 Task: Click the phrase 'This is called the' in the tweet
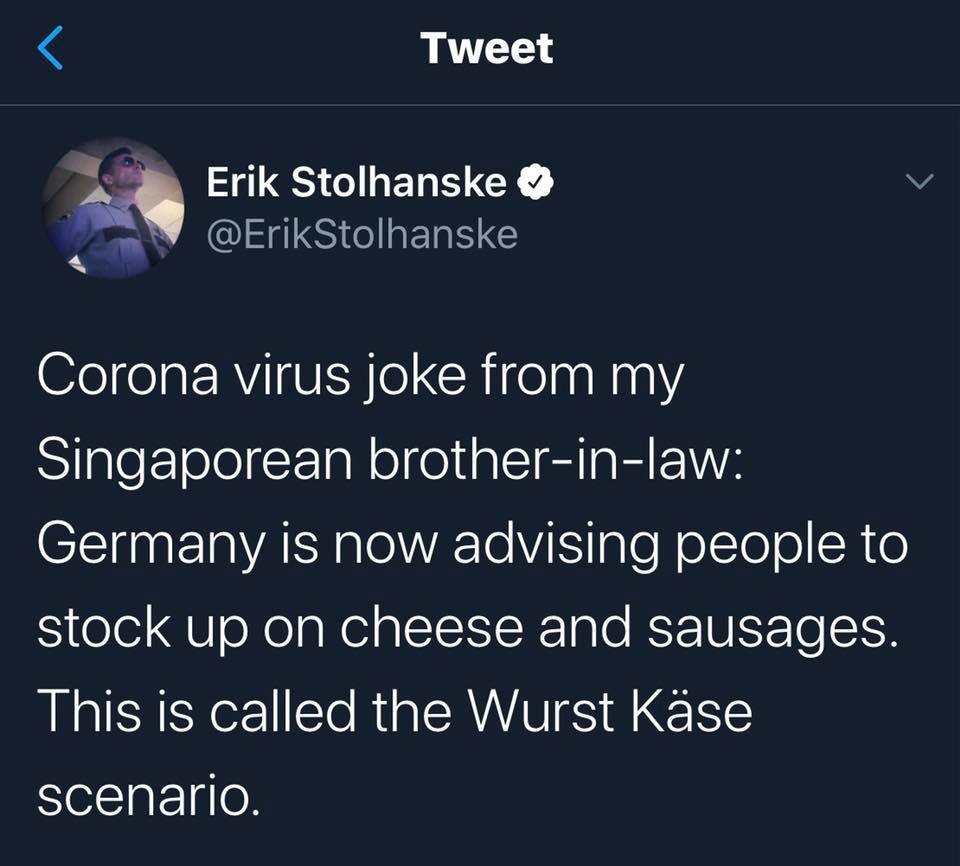click(245, 710)
